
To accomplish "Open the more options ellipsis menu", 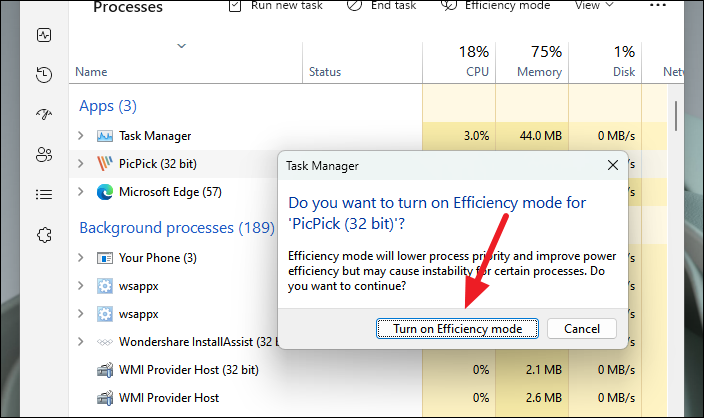I will [658, 5].
